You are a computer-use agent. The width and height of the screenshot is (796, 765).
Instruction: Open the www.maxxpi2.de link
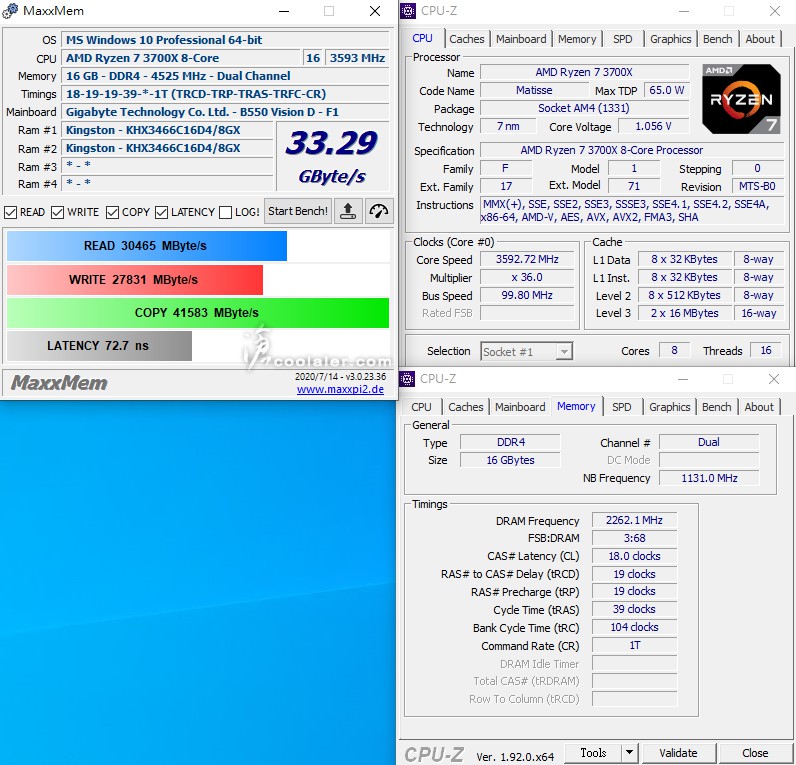point(340,389)
